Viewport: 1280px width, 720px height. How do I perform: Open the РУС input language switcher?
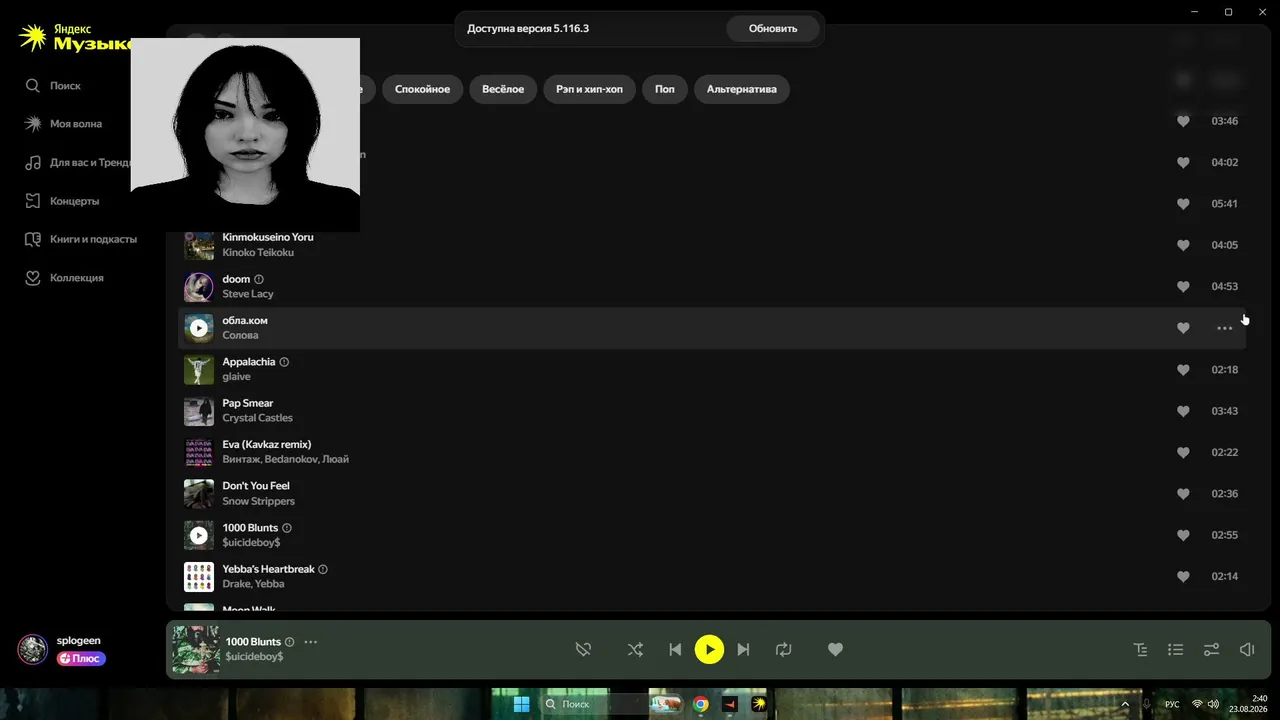(x=1172, y=704)
